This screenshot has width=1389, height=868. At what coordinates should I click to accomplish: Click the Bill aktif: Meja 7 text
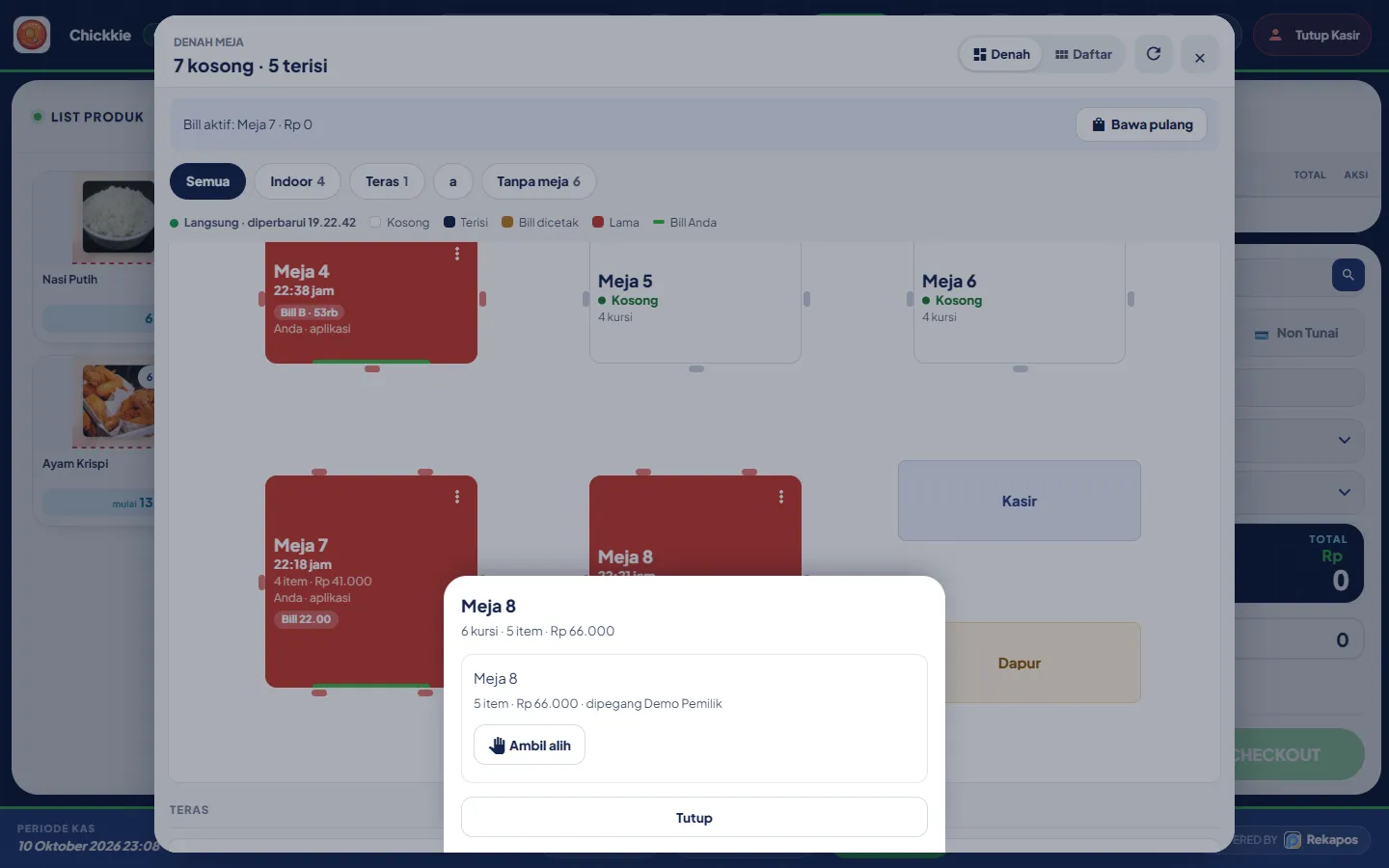click(248, 124)
